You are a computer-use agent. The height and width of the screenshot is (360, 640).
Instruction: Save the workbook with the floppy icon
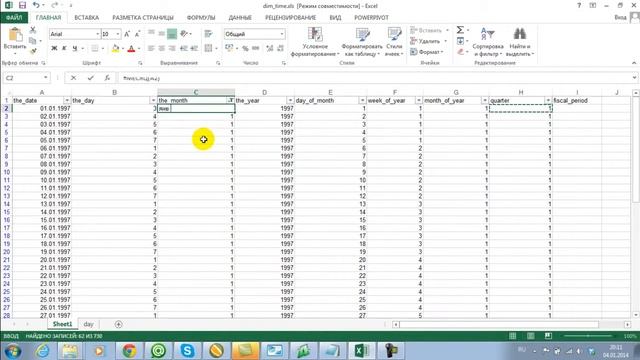pyautogui.click(x=22, y=5)
